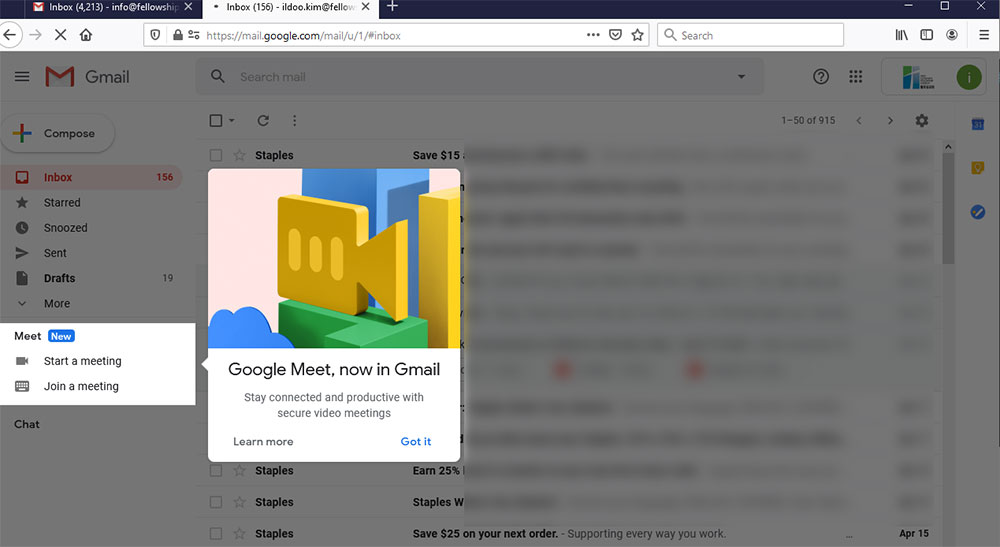Click the Search mail input field
This screenshot has width=1000, height=547.
pyautogui.click(x=478, y=77)
